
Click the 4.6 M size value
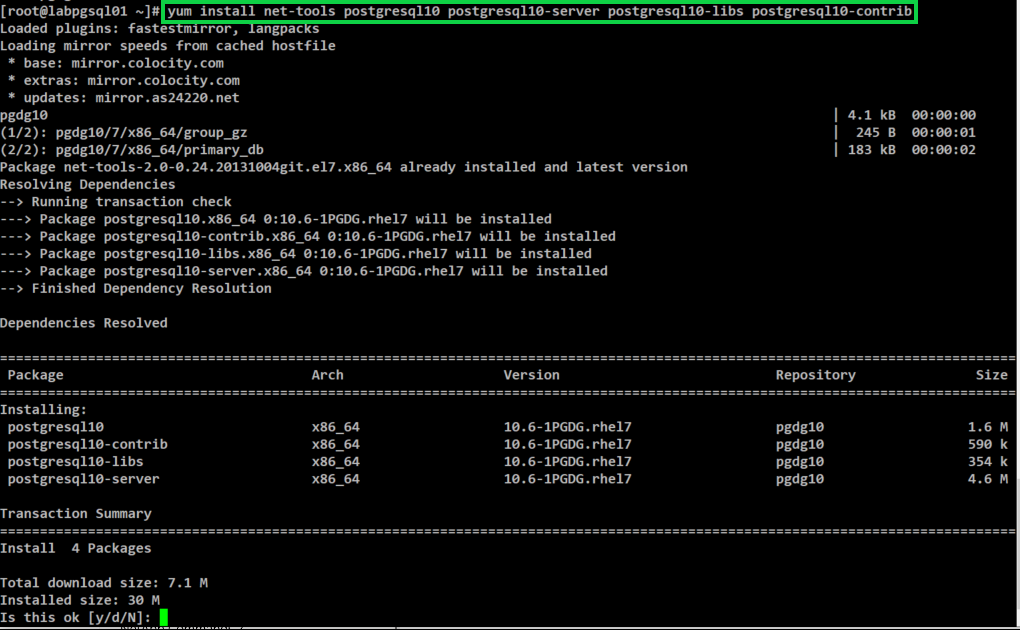point(987,479)
